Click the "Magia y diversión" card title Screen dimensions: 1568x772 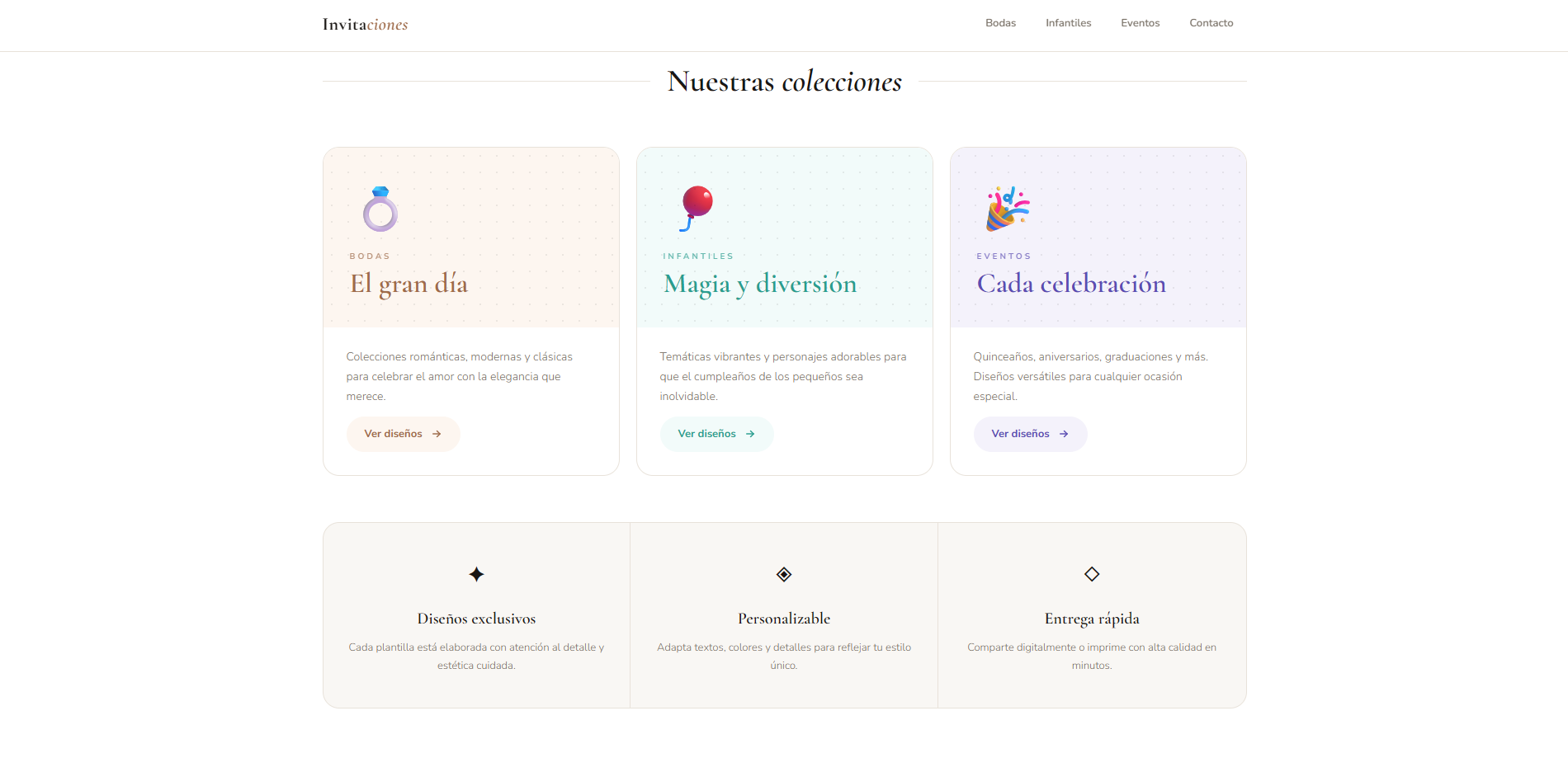pos(760,284)
